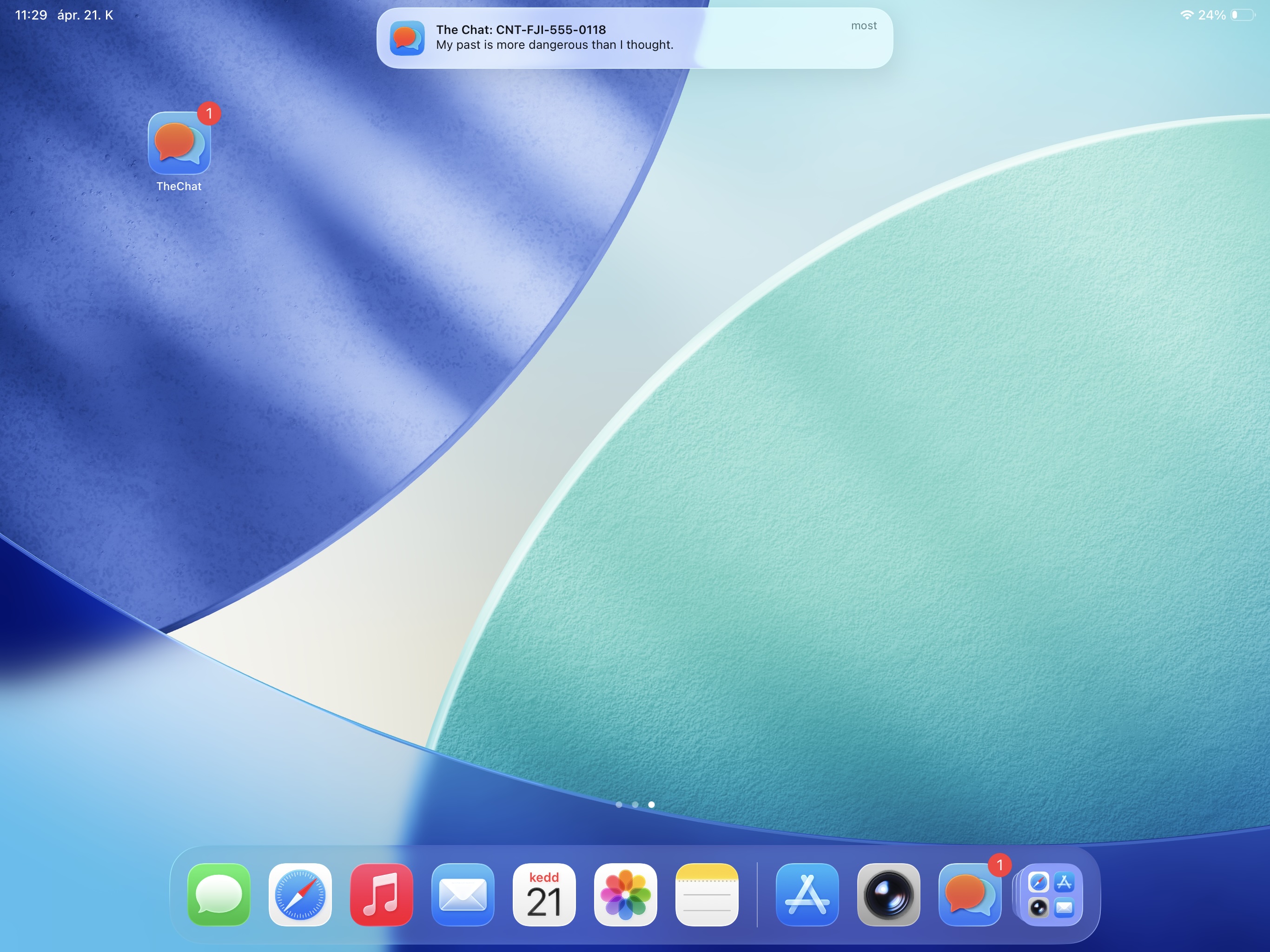This screenshot has height=952, width=1270.
Task: Go to first home screen page dot
Action: (619, 805)
